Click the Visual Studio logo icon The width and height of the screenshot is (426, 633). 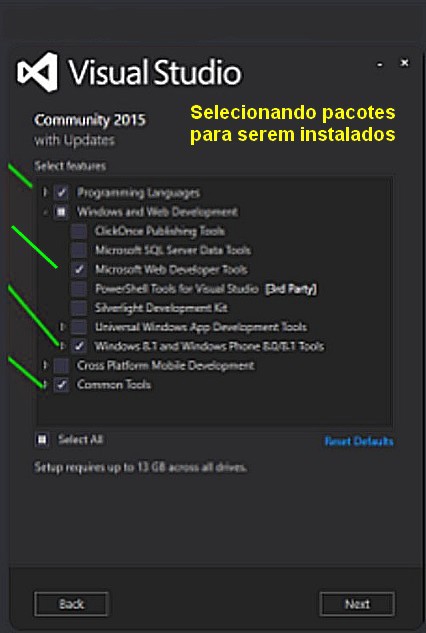[38, 72]
